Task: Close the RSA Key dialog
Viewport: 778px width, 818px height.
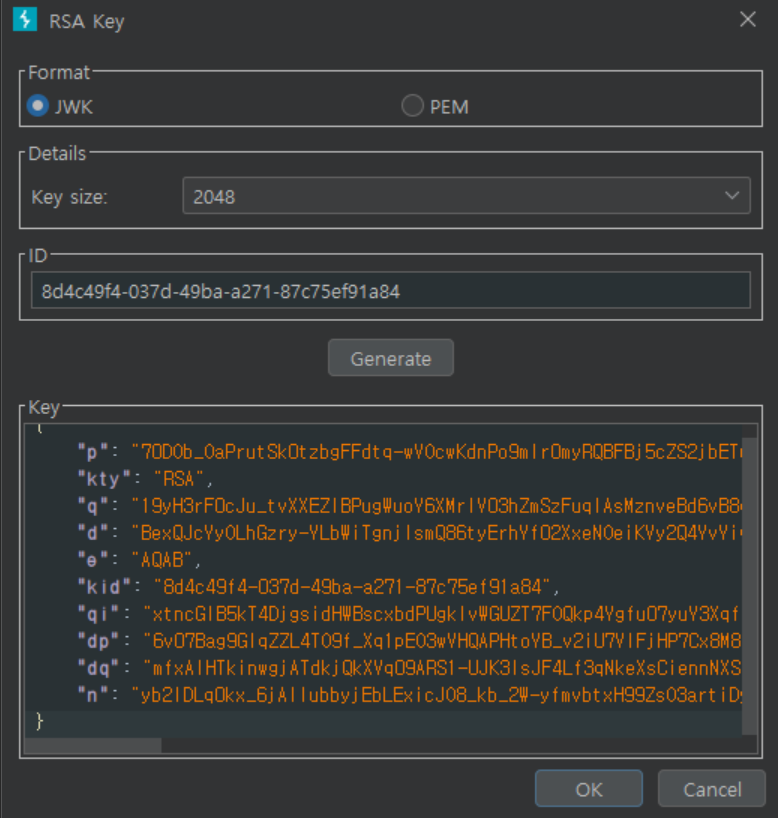Action: 748,19
